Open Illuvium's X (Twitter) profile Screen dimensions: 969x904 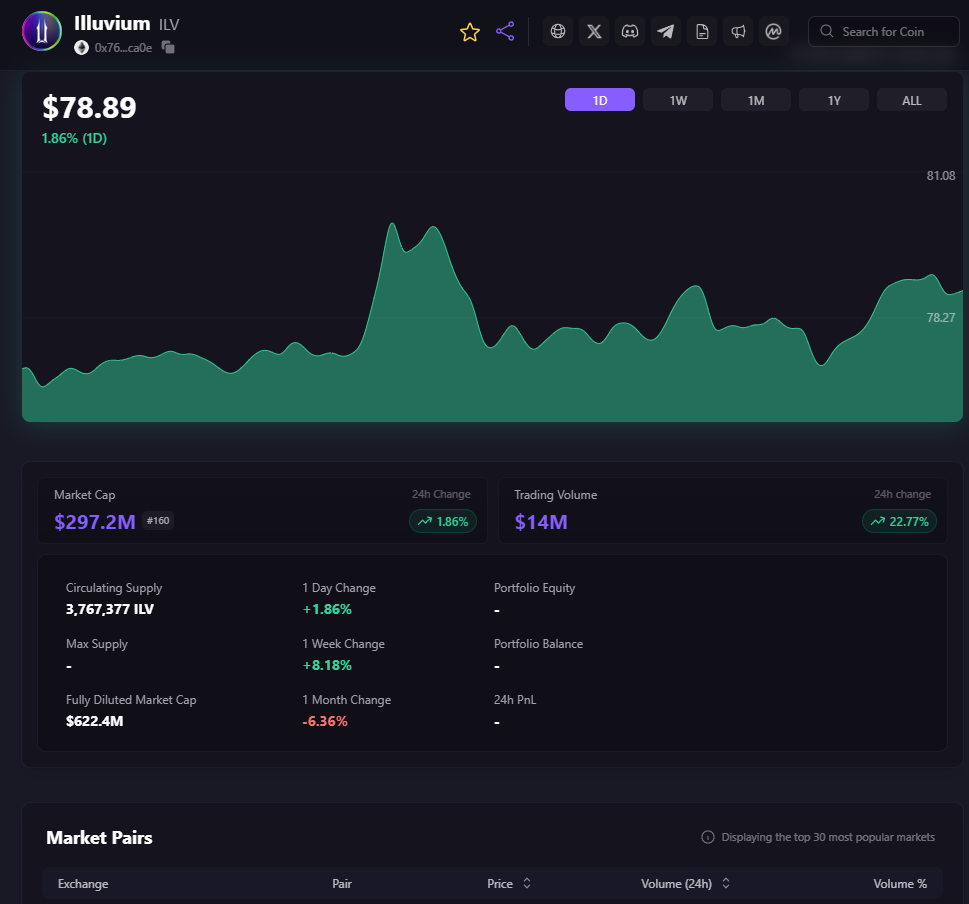594,32
